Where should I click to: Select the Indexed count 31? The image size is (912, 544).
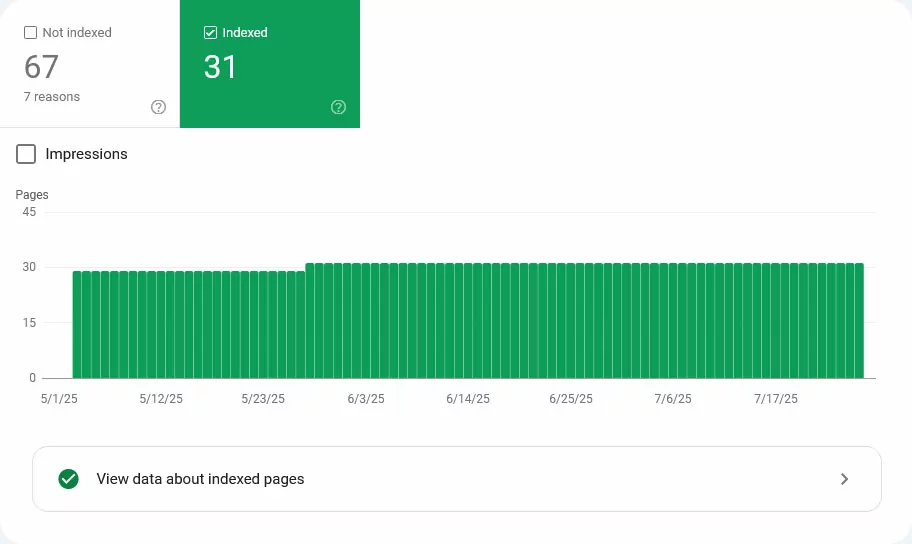pyautogui.click(x=220, y=67)
